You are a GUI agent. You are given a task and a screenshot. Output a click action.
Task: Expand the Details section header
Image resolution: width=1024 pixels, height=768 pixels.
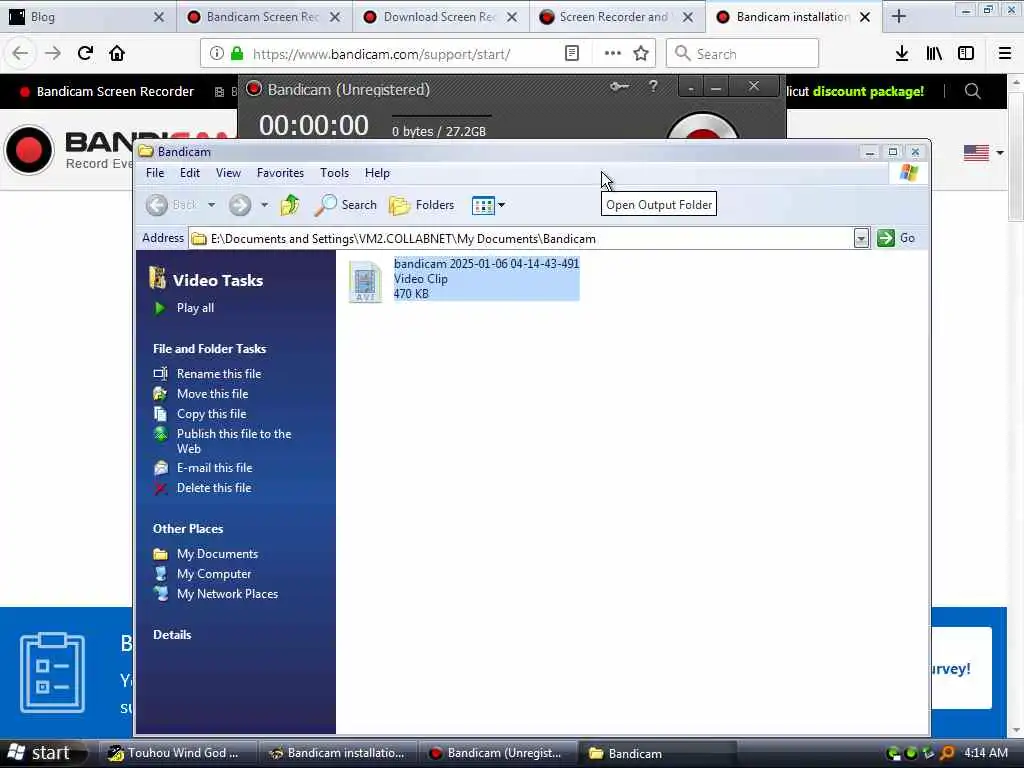[172, 635]
